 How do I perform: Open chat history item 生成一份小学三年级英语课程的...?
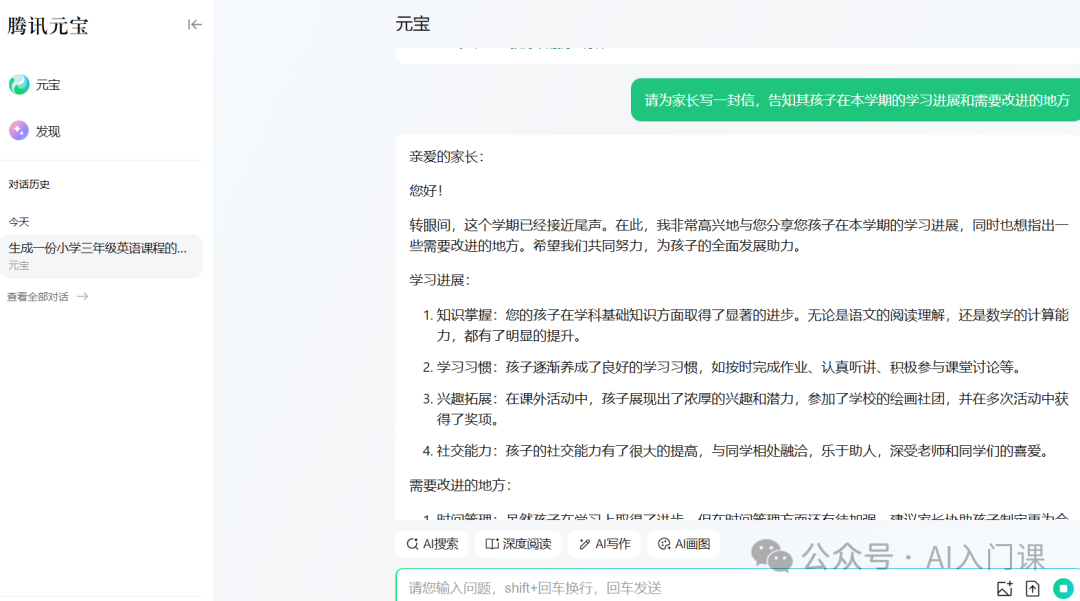102,255
